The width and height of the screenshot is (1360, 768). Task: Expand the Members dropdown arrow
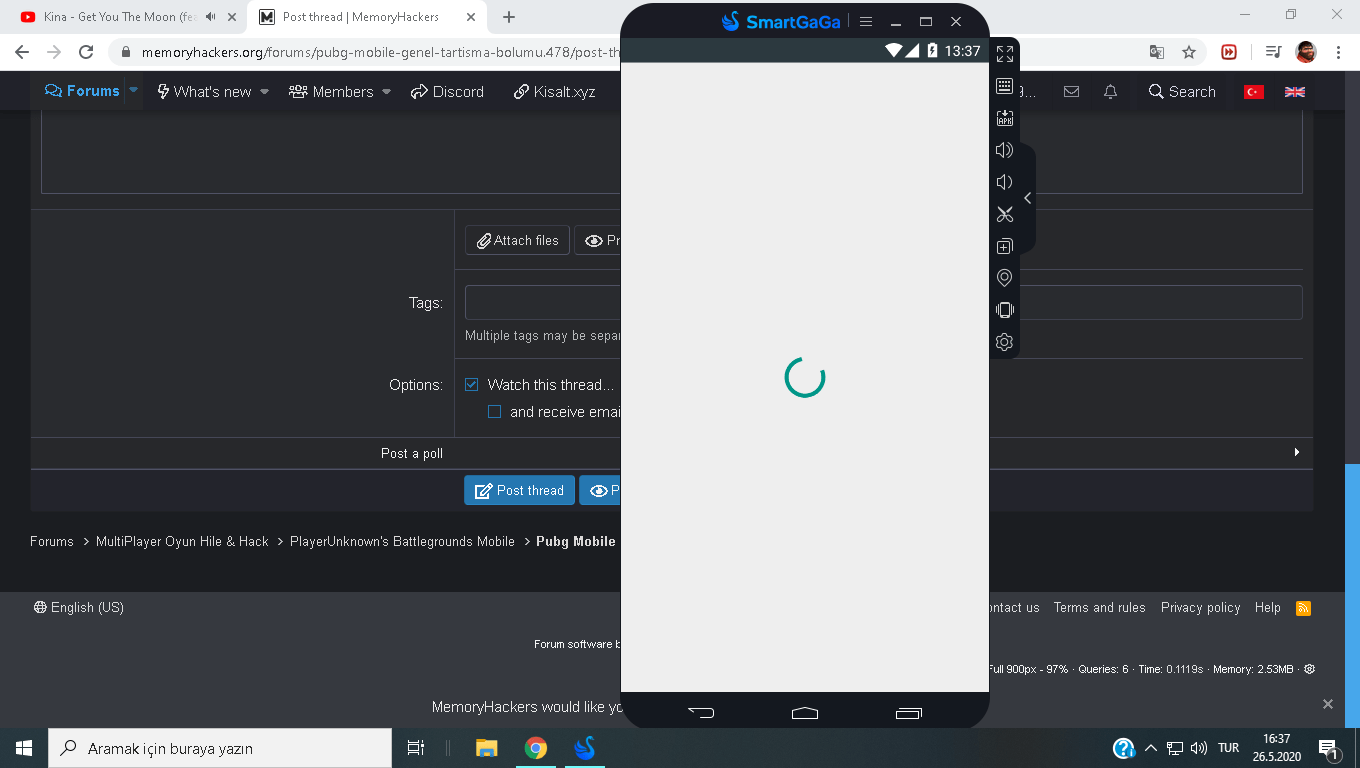(386, 92)
